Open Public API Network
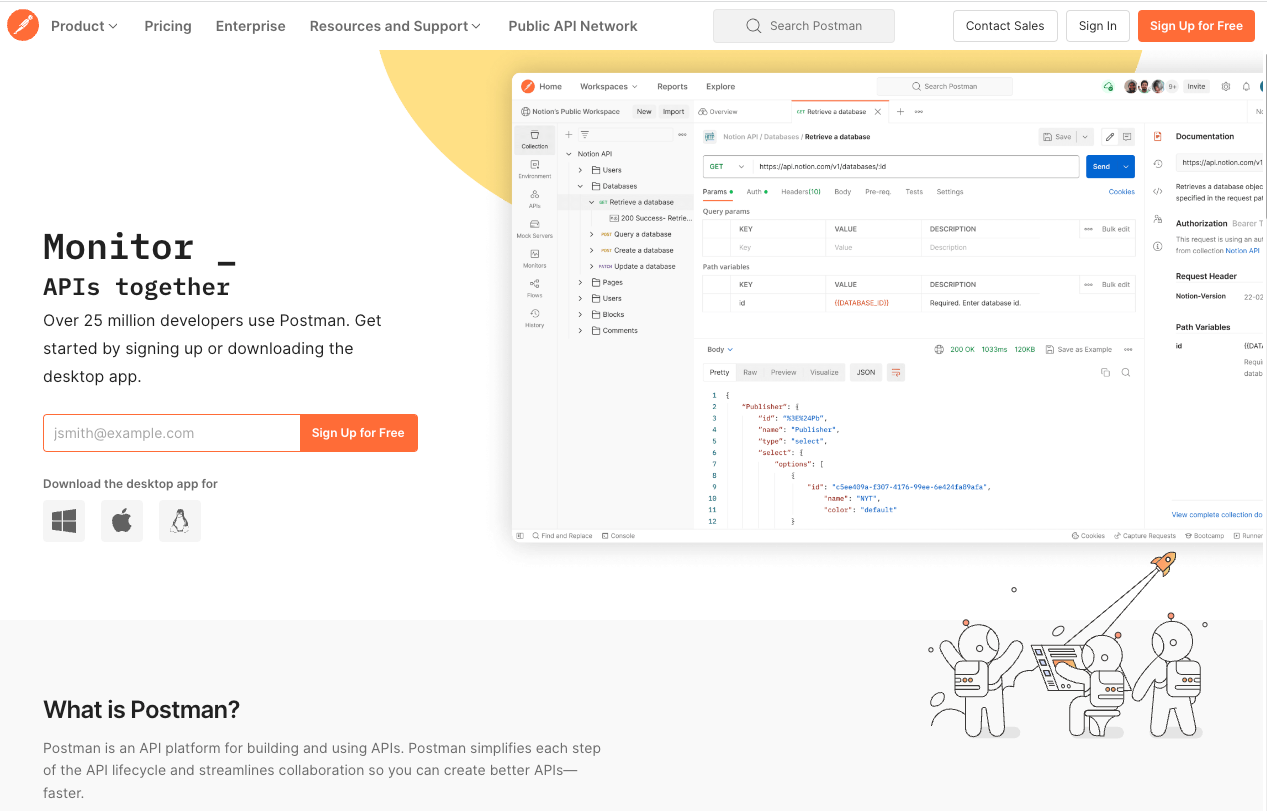This screenshot has width=1267, height=811. [x=573, y=26]
